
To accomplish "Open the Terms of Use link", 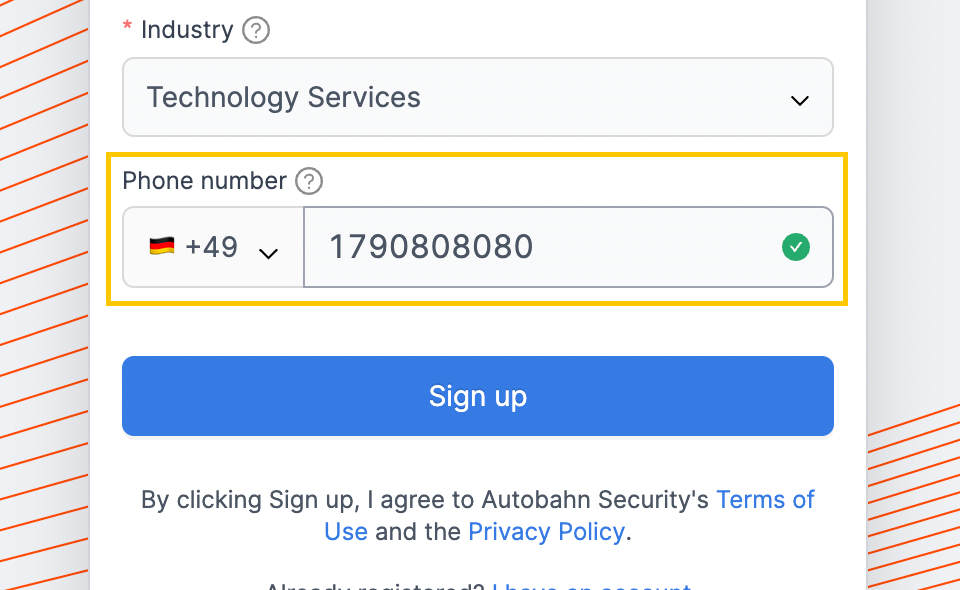I will tap(765, 500).
